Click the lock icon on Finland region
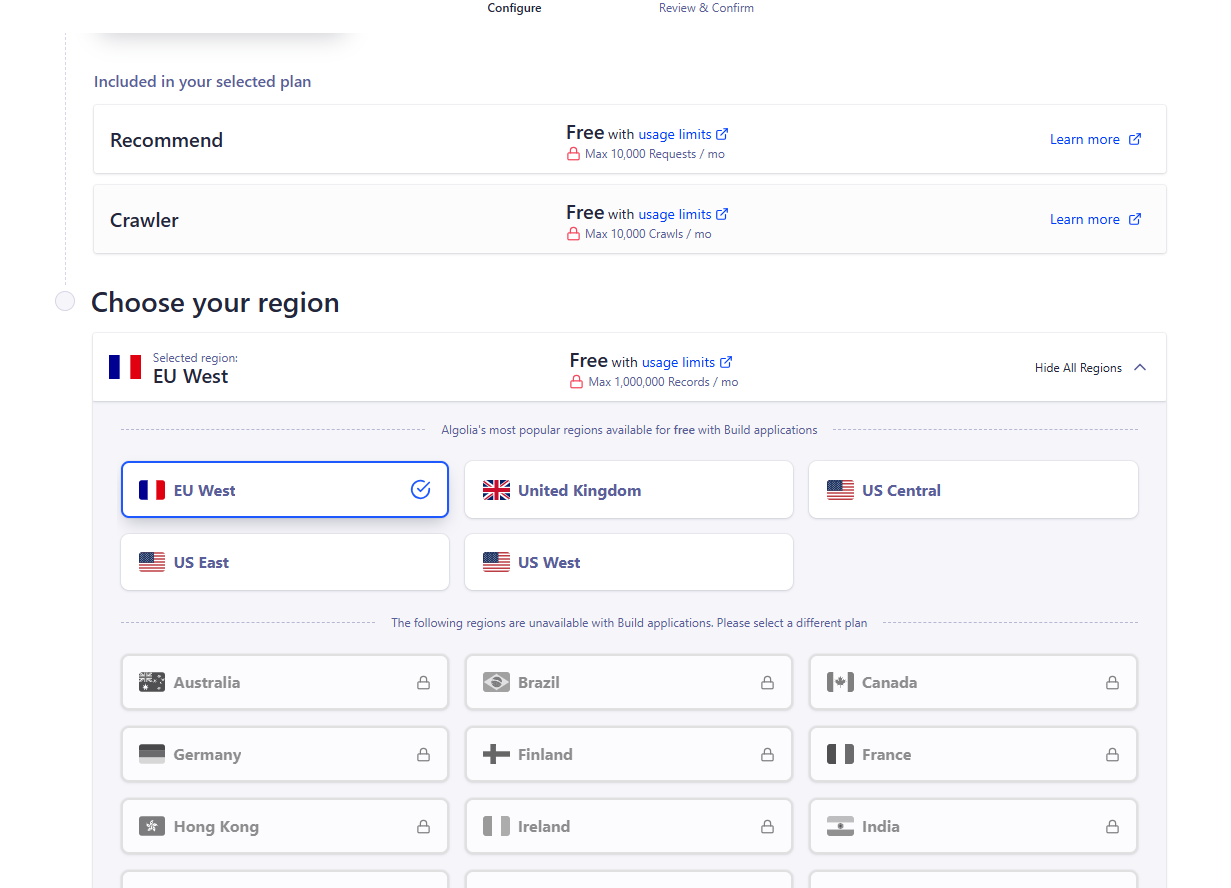Image resolution: width=1231 pixels, height=888 pixels. click(x=767, y=755)
